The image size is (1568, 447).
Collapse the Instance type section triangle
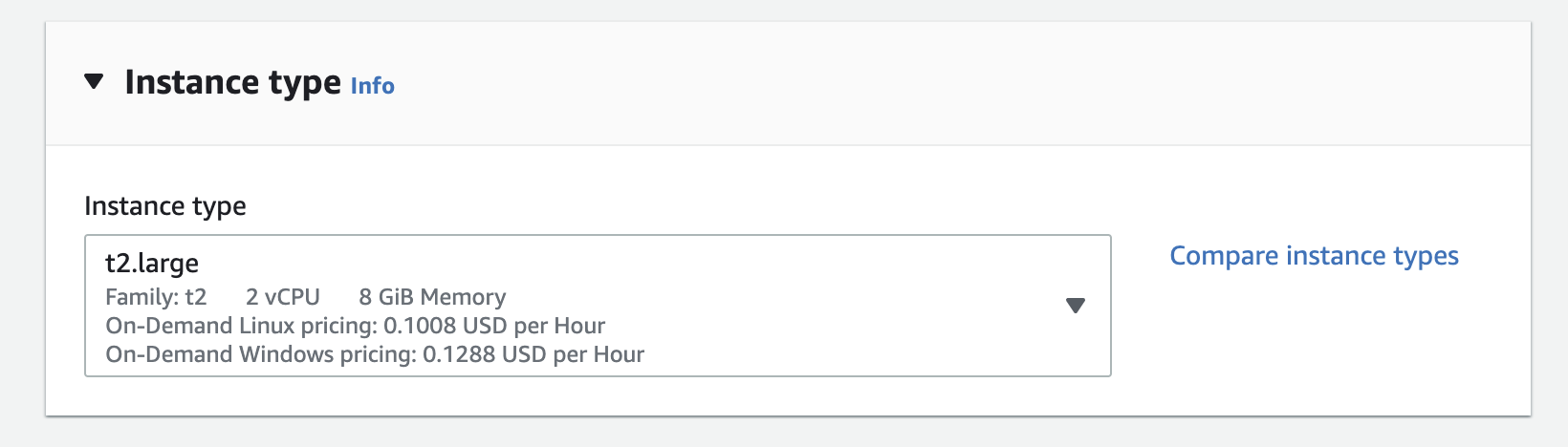pos(94,82)
